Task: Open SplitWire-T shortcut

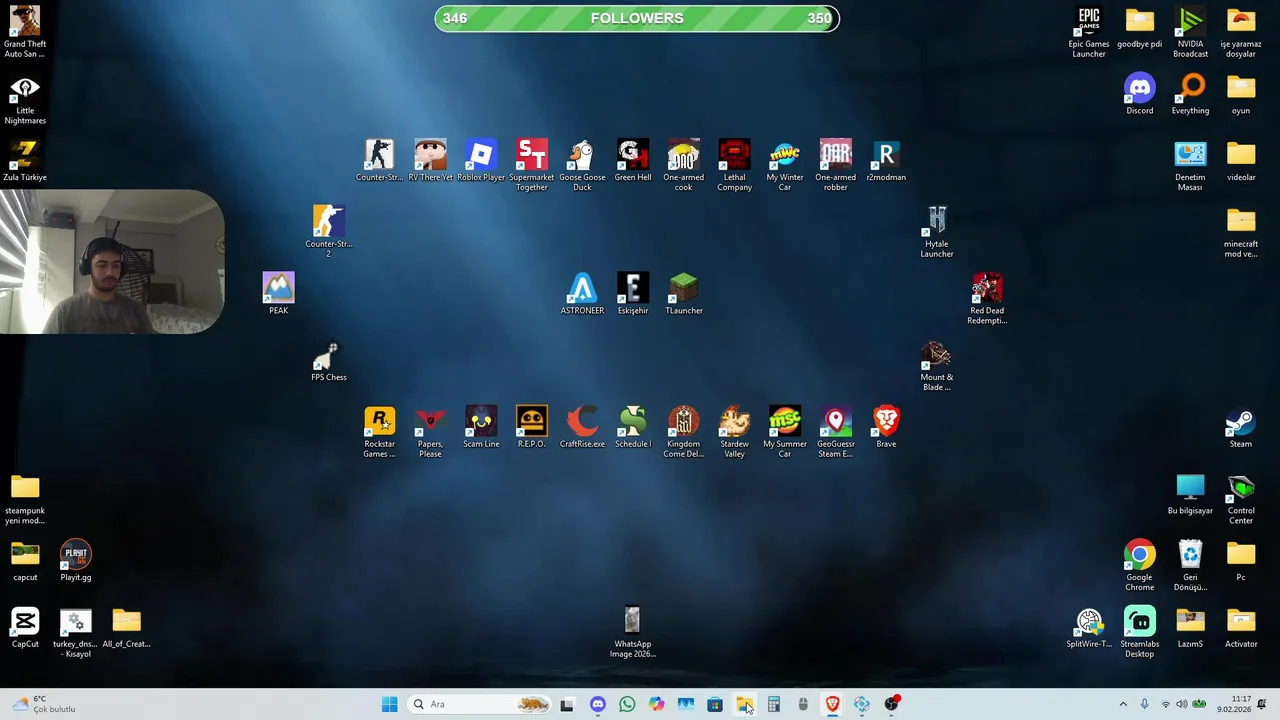Action: 1089,627
